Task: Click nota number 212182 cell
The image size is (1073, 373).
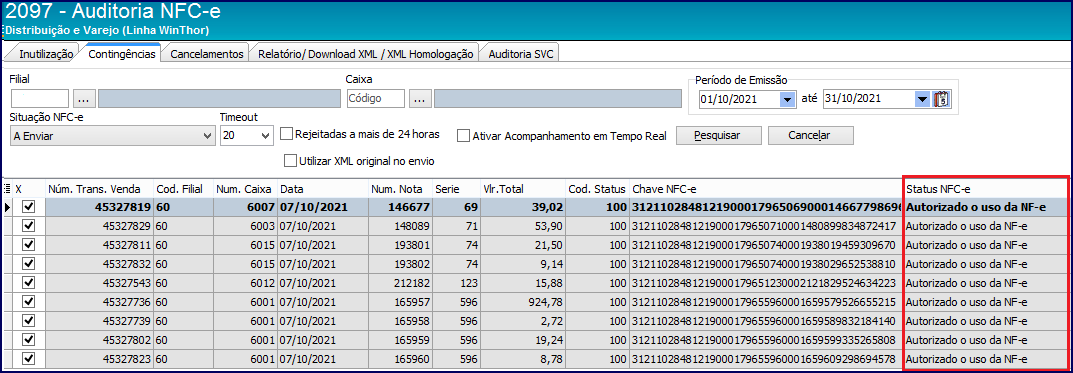Action: coord(400,283)
